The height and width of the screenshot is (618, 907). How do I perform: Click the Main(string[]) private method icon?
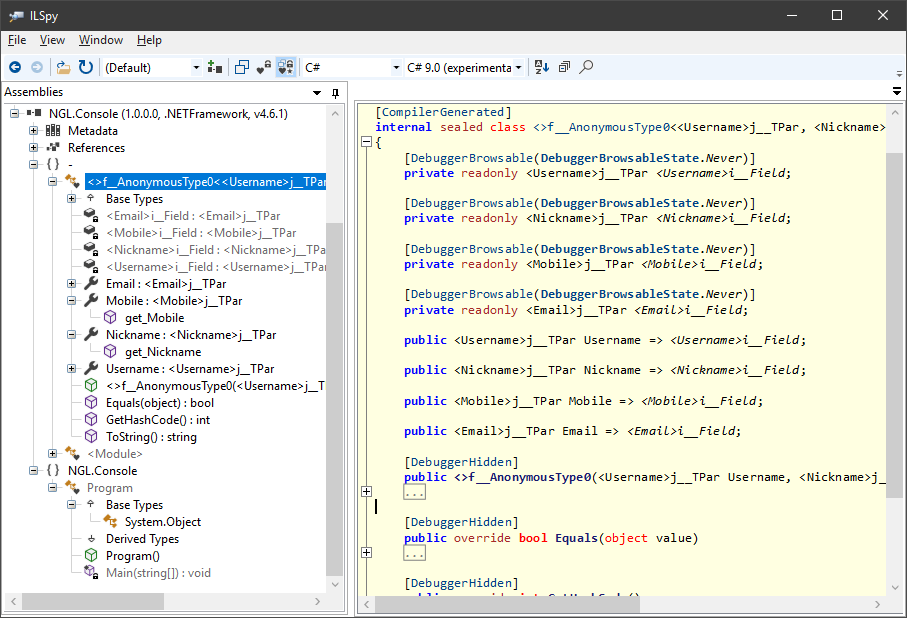tap(91, 573)
